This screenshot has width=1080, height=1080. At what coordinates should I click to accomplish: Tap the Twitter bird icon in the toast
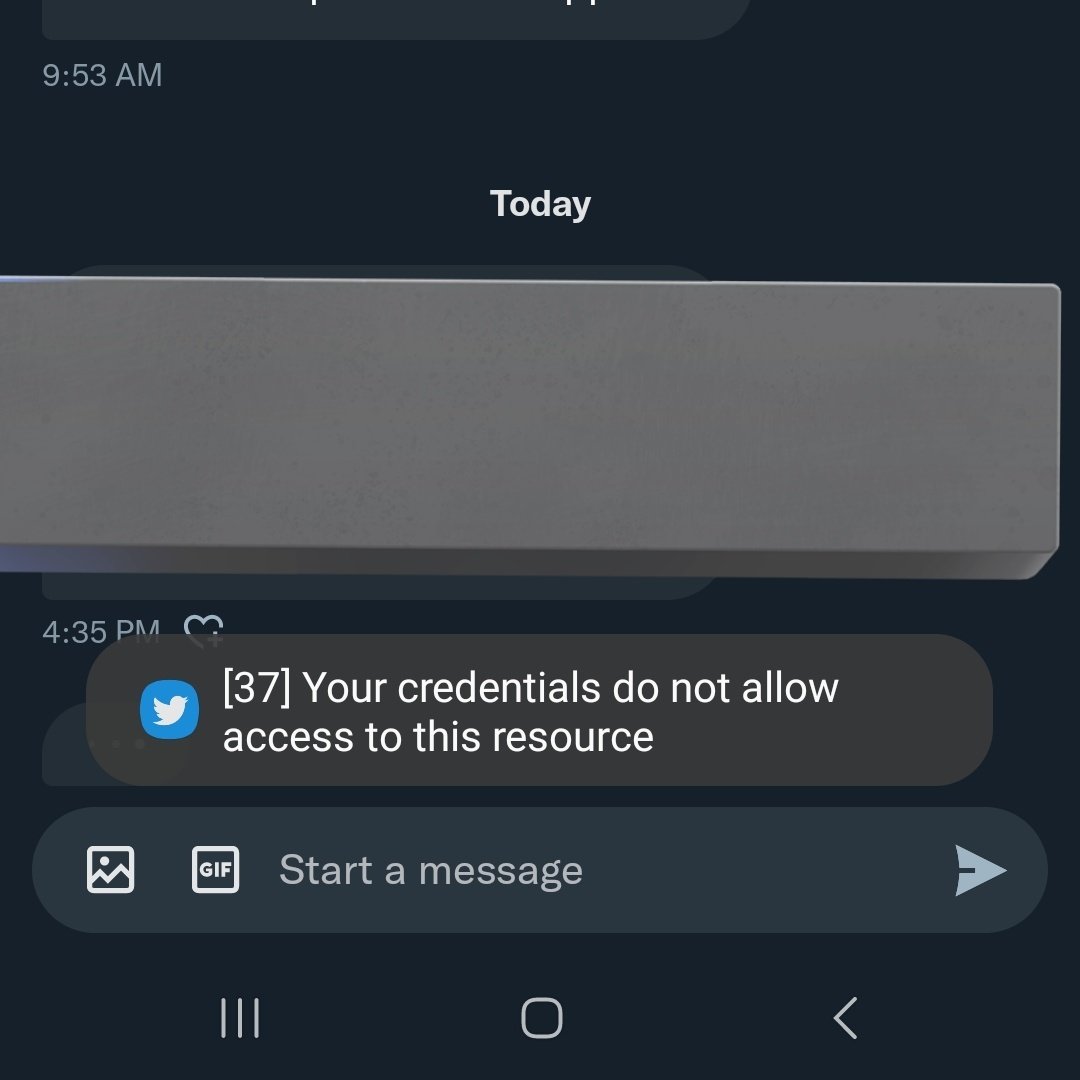pos(169,709)
